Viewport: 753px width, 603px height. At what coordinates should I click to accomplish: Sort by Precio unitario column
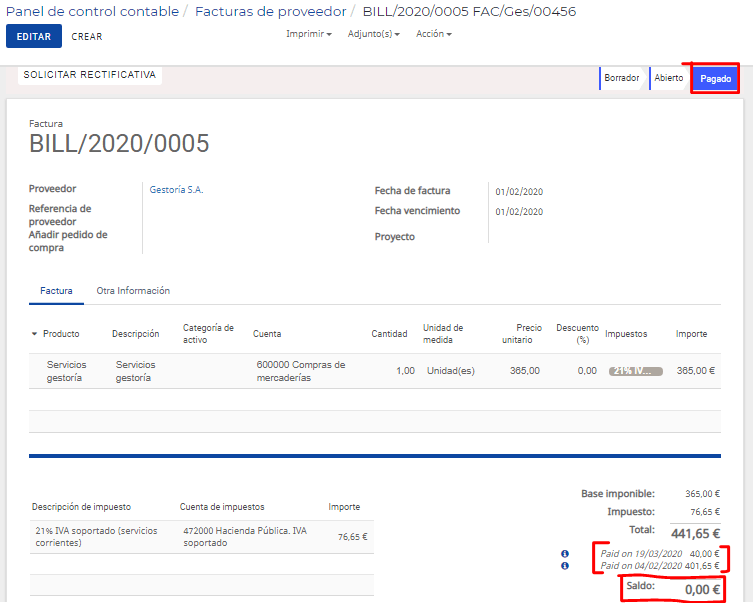coord(522,334)
